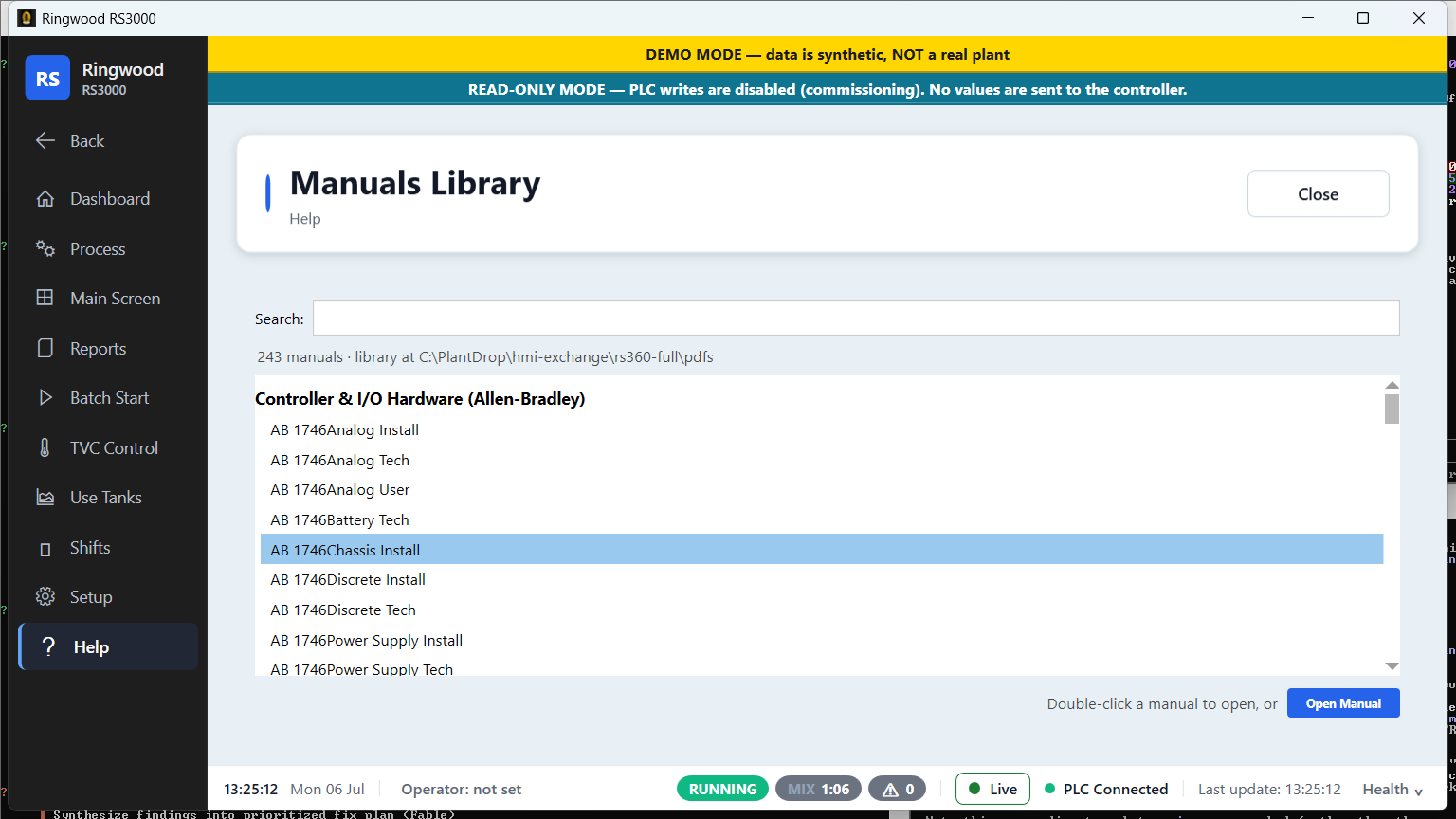Open the Dashboard menu item
The image size is (1456, 819).
pyautogui.click(x=108, y=199)
